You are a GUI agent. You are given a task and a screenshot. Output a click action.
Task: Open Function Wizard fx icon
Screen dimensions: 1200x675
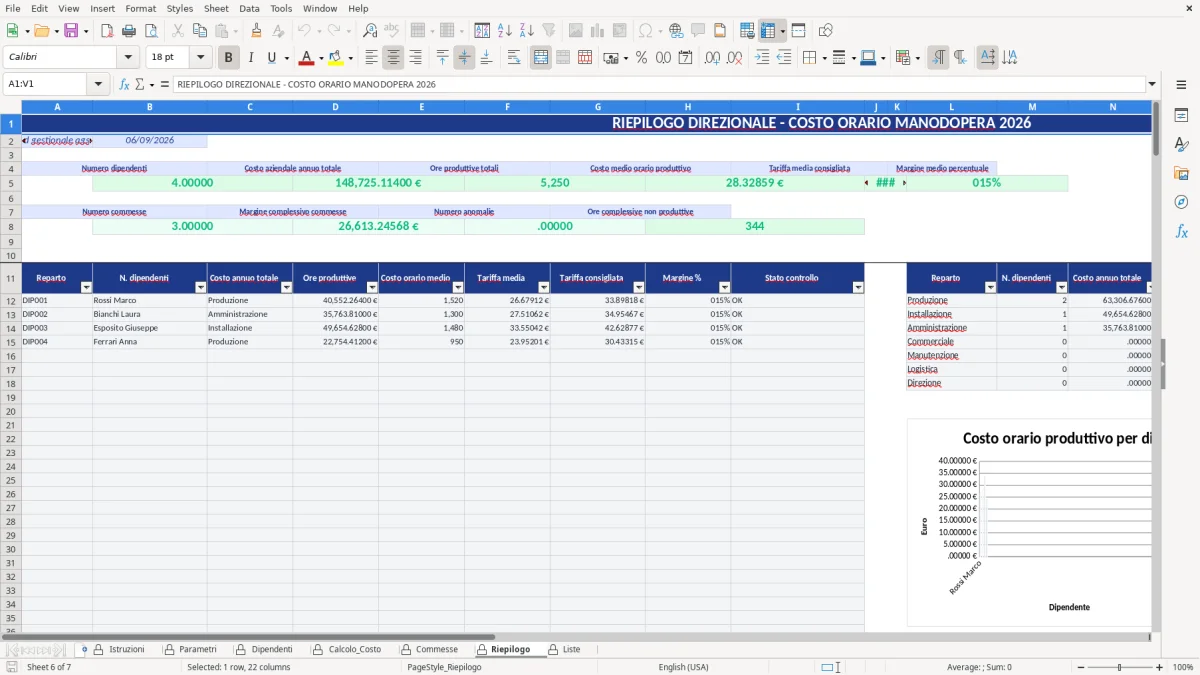[x=124, y=84]
